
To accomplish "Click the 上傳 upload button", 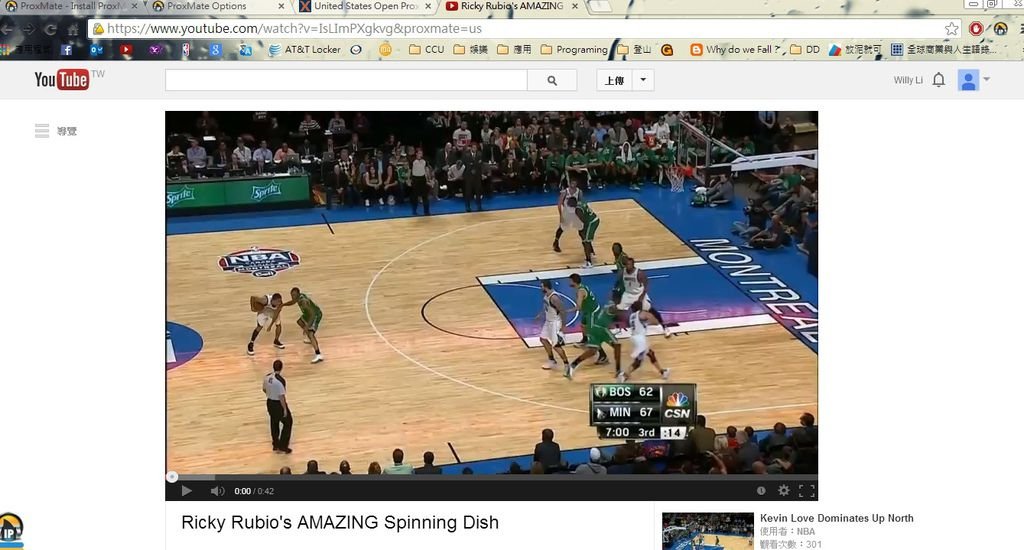I will (614, 80).
